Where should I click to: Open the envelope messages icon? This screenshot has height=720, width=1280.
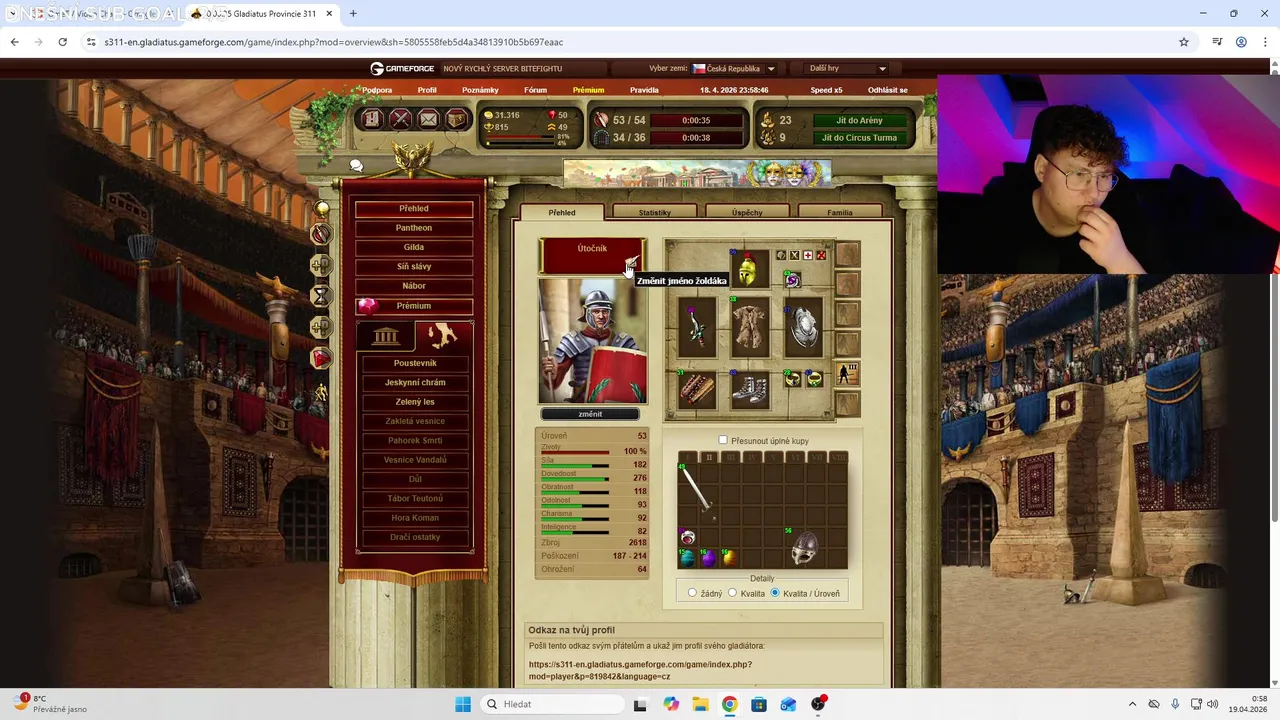click(x=428, y=119)
